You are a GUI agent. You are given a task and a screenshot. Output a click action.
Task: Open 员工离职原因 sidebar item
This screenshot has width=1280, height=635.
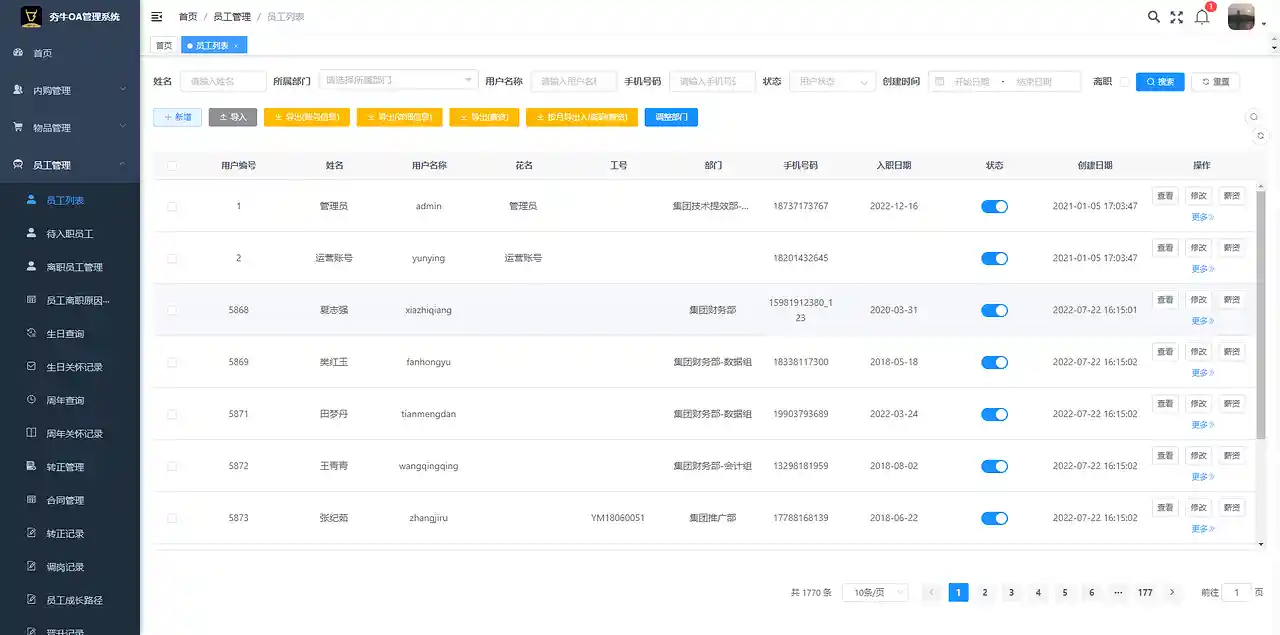coord(70,300)
